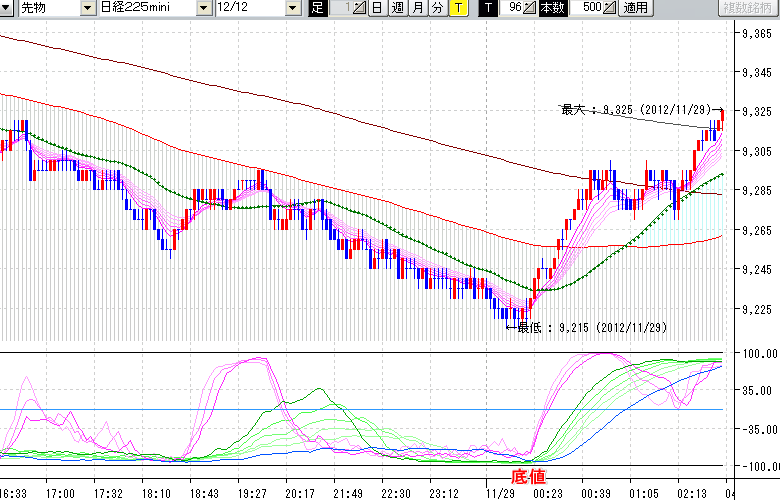Image resolution: width=780 pixels, height=500 pixels.
Task: Adjust the 本数 spinner showing 500
Action: point(610,8)
